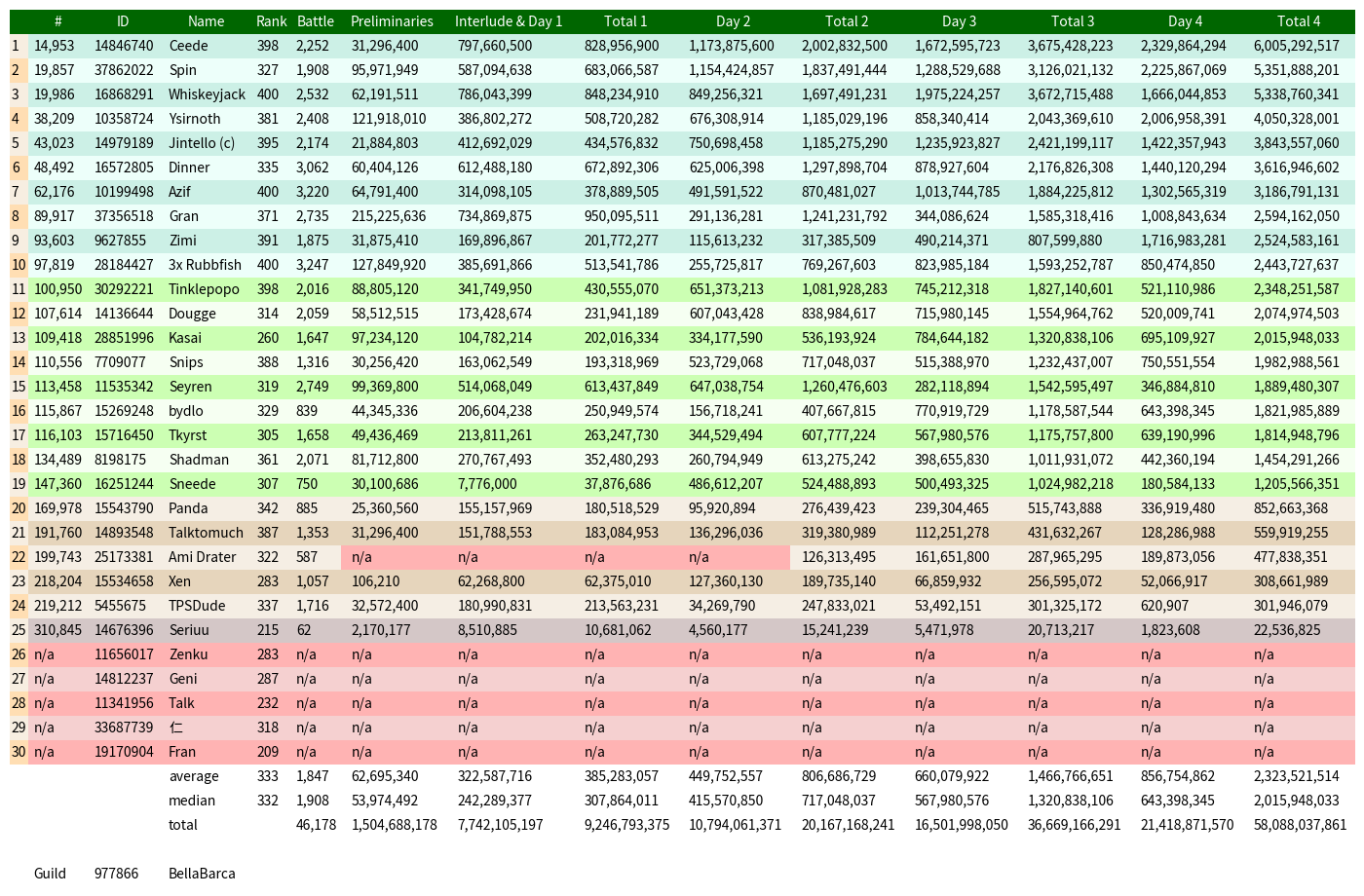Select TPSDude's Day 4 value '620,907'
1364x896 pixels.
pyautogui.click(x=1165, y=606)
